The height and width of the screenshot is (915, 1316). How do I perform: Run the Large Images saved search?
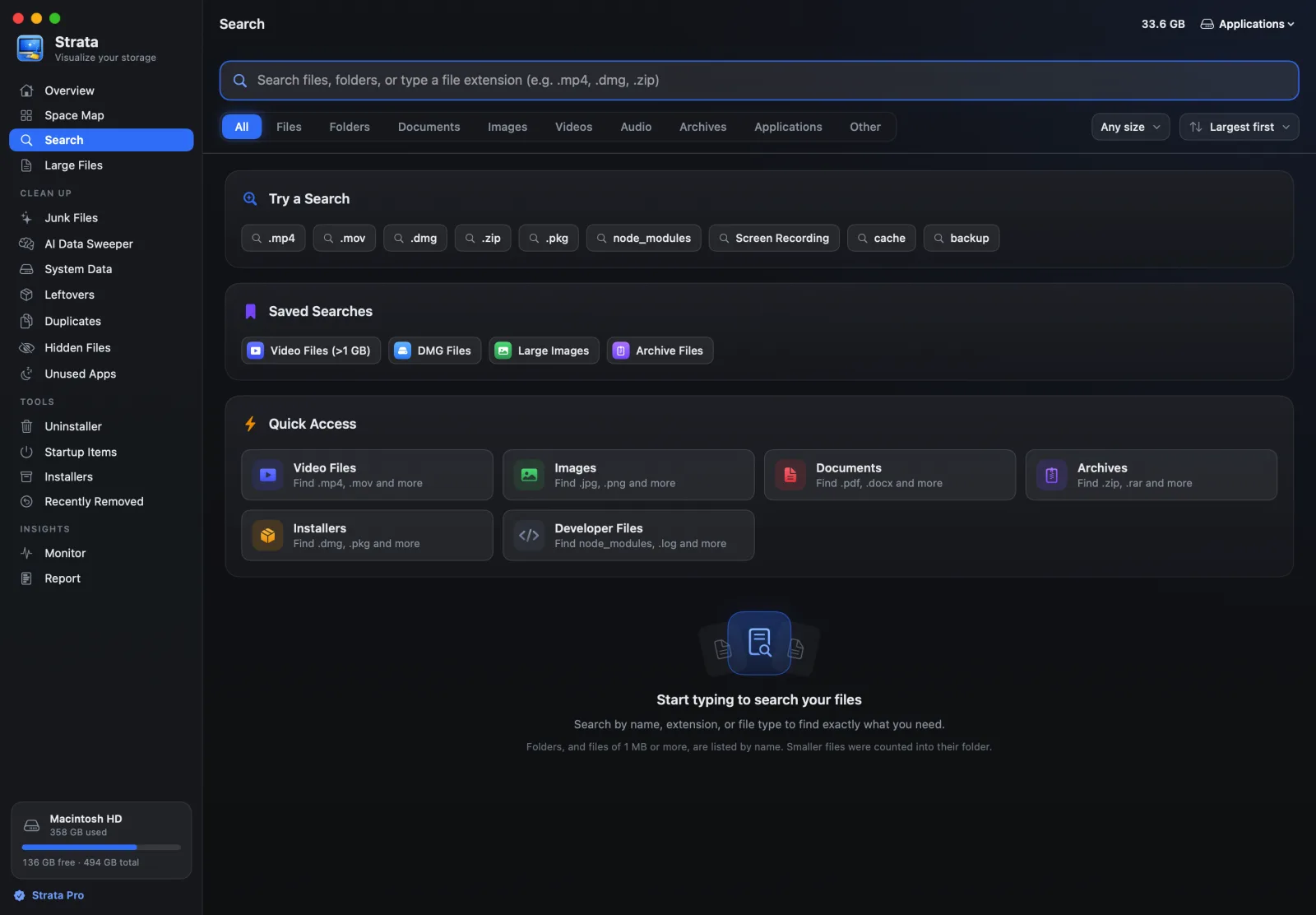click(544, 351)
